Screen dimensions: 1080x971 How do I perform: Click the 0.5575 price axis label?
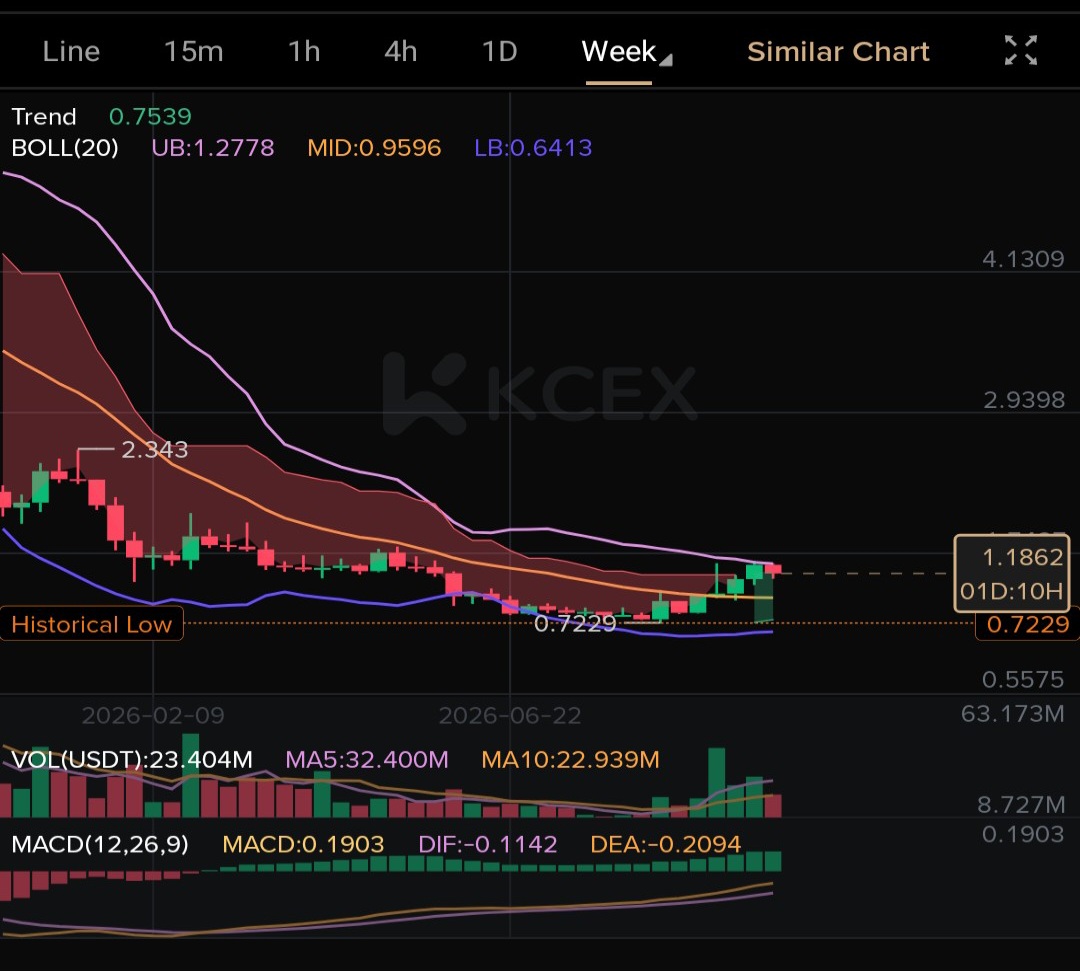tap(1023, 680)
